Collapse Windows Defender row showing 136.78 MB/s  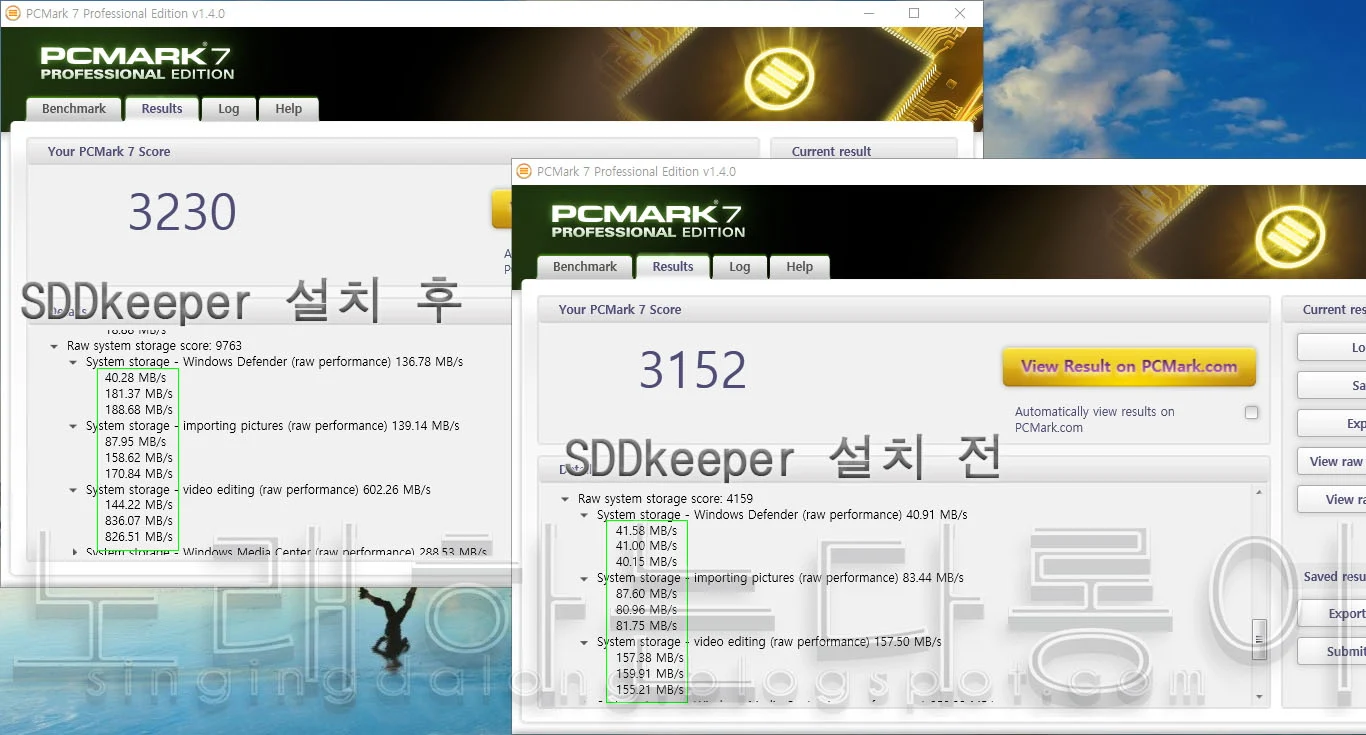(74, 362)
